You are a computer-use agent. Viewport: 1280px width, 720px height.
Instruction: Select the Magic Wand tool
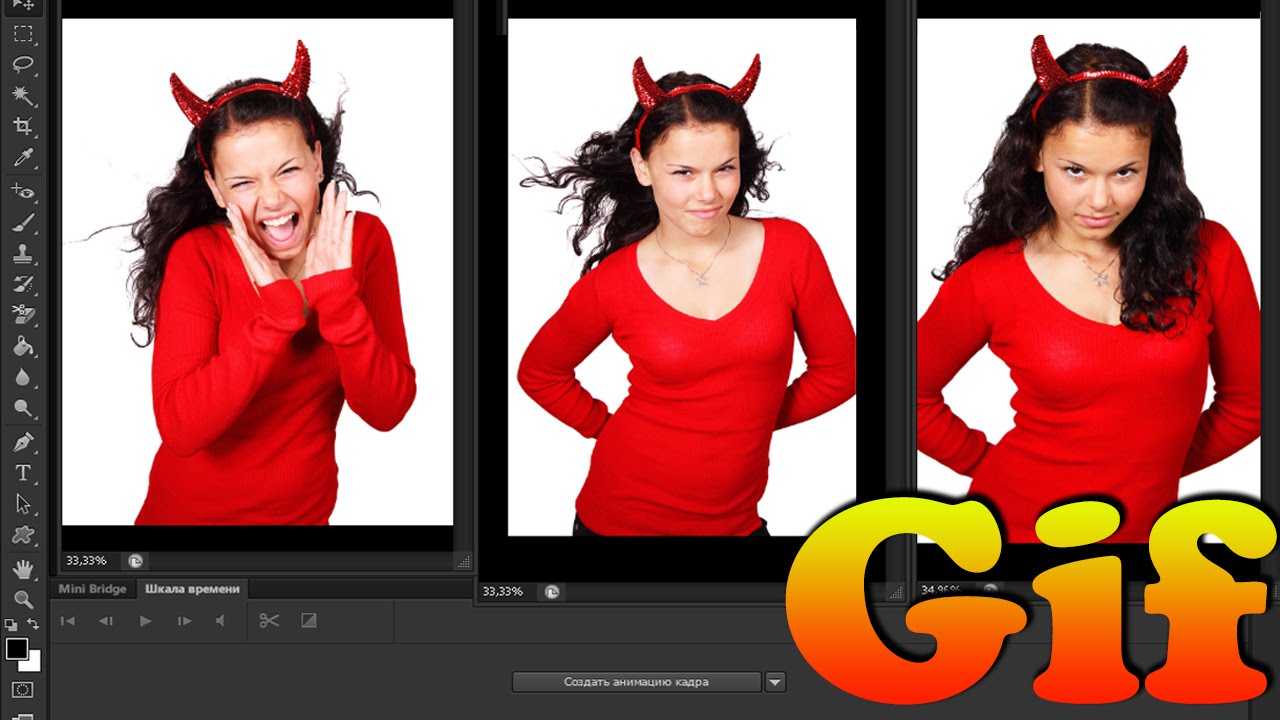[x=23, y=96]
